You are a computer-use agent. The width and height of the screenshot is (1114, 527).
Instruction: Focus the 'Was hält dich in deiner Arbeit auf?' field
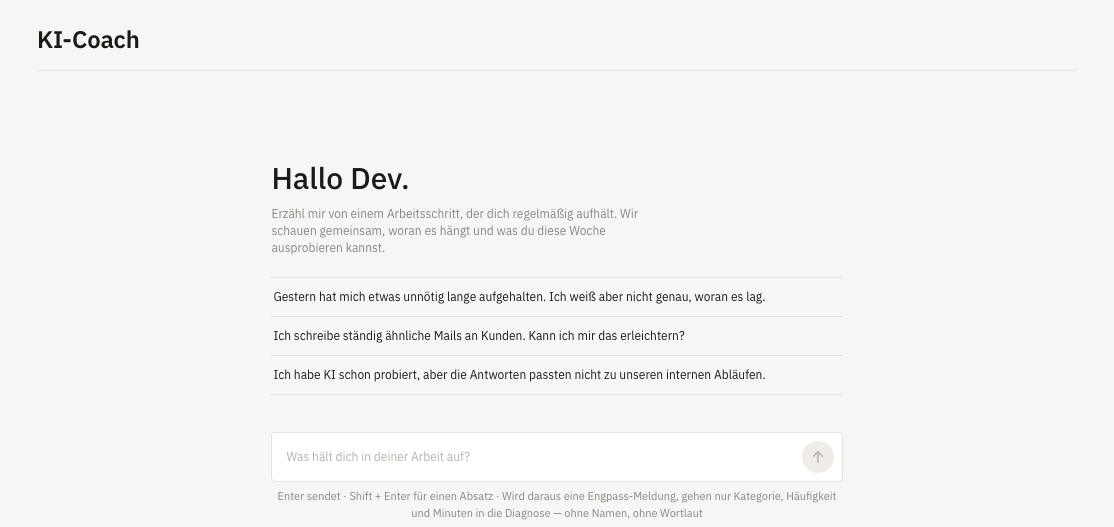(556, 457)
